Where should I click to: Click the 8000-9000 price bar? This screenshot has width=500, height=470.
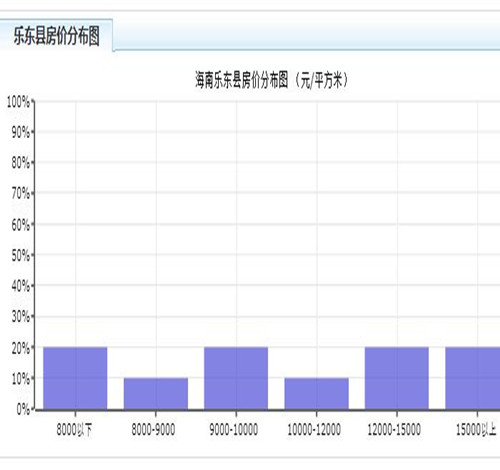point(156,394)
